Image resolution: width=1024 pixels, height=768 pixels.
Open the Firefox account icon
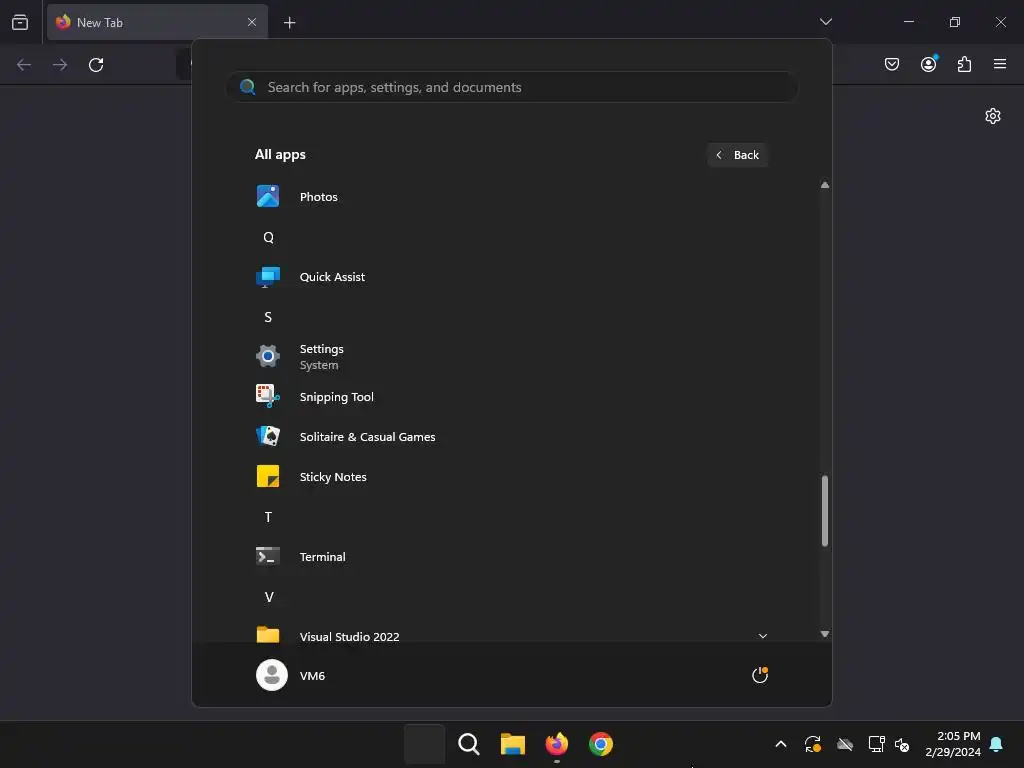929,64
